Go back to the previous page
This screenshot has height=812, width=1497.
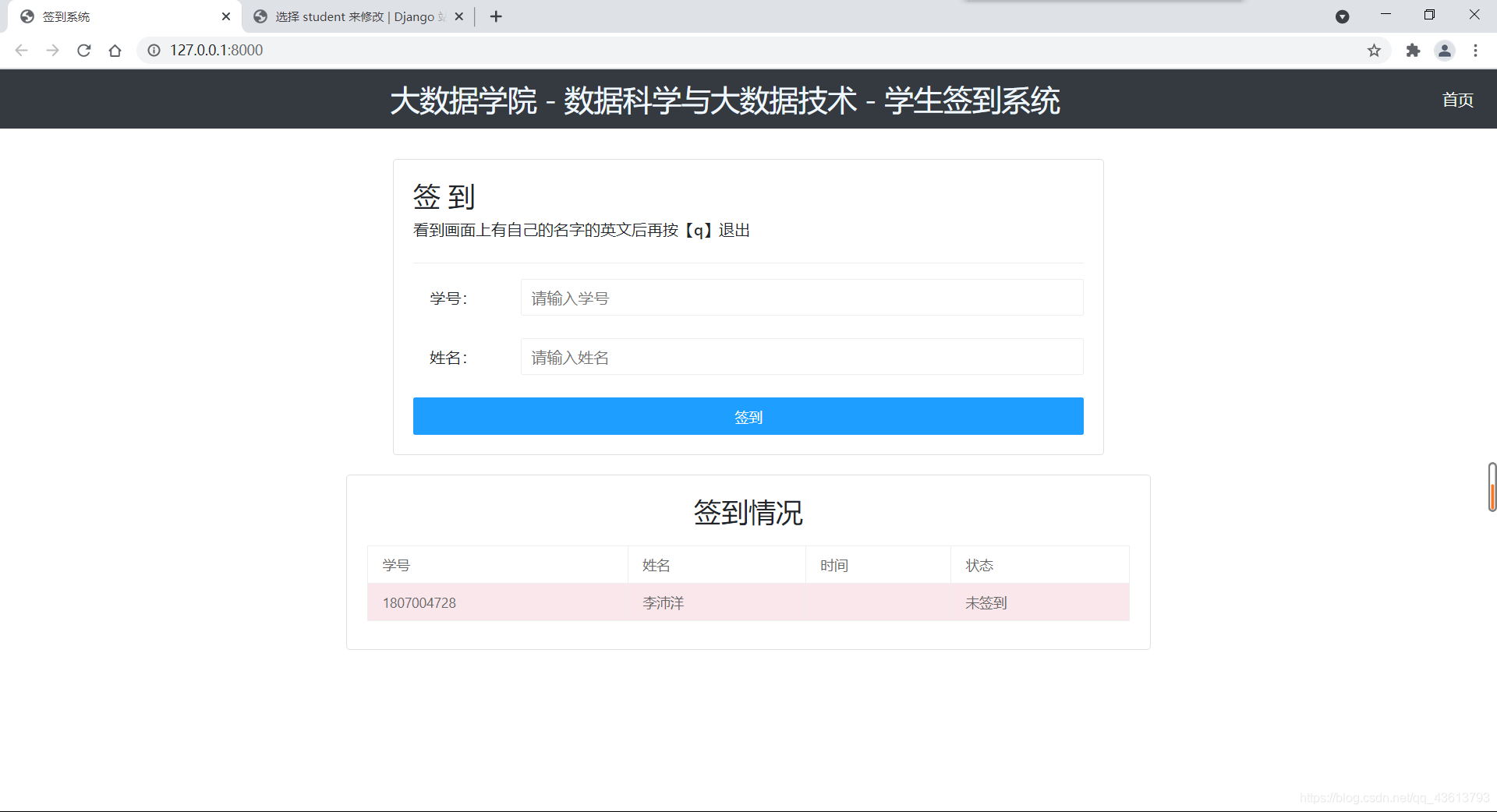coord(21,51)
